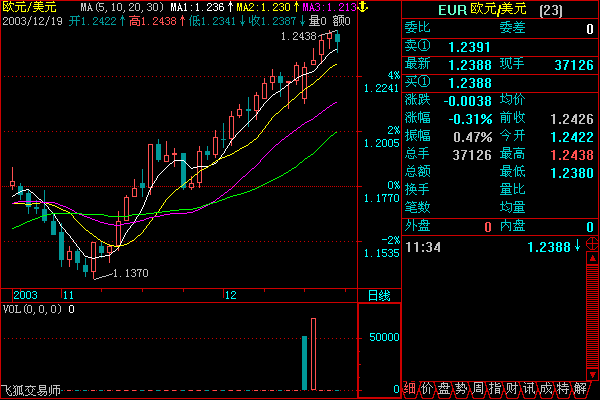Screen dimensions: 600x400
Task: Click the red crosshair circle icon
Action: click(x=592, y=243)
